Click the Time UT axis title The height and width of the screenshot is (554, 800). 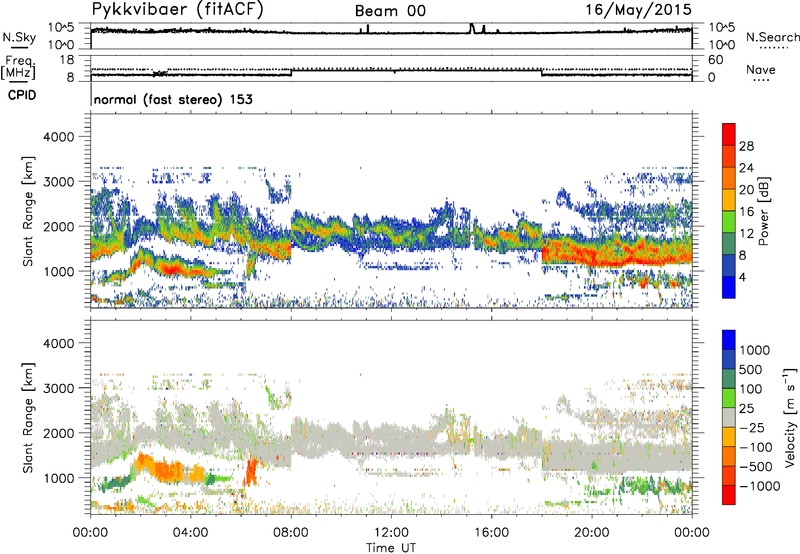tap(391, 547)
